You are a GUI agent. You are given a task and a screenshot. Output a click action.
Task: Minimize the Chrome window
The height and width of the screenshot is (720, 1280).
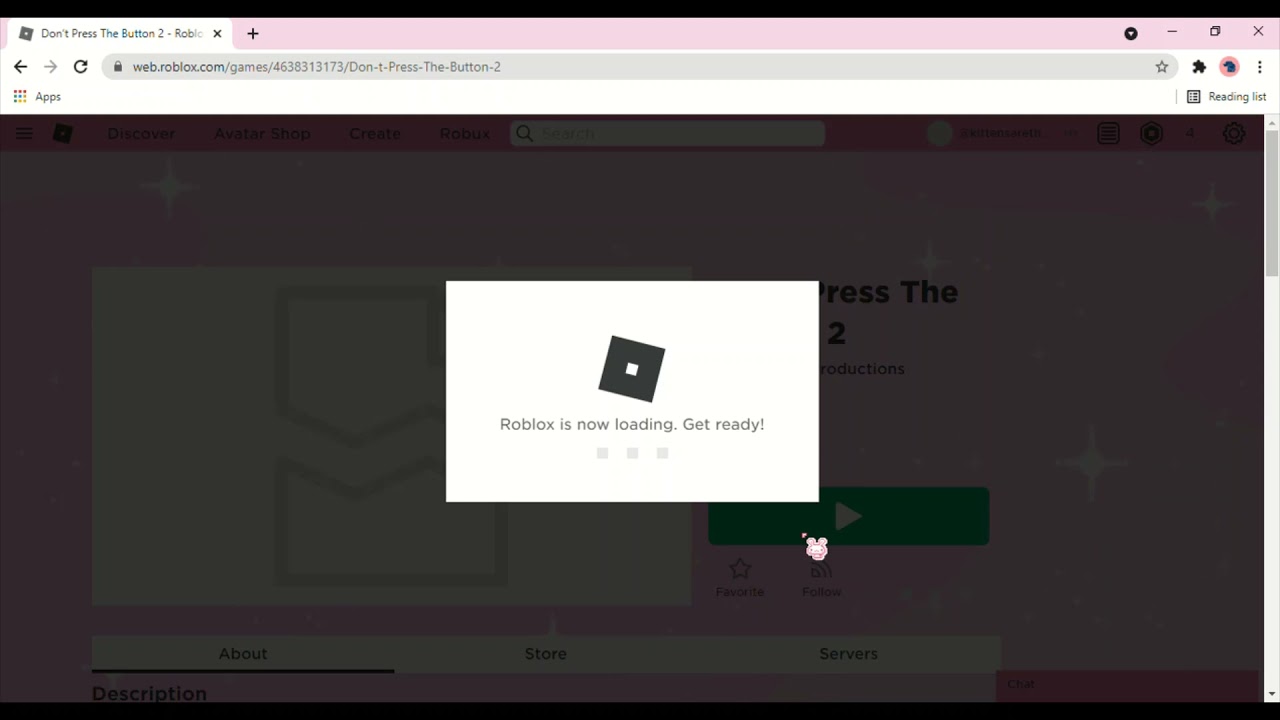[x=1172, y=32]
